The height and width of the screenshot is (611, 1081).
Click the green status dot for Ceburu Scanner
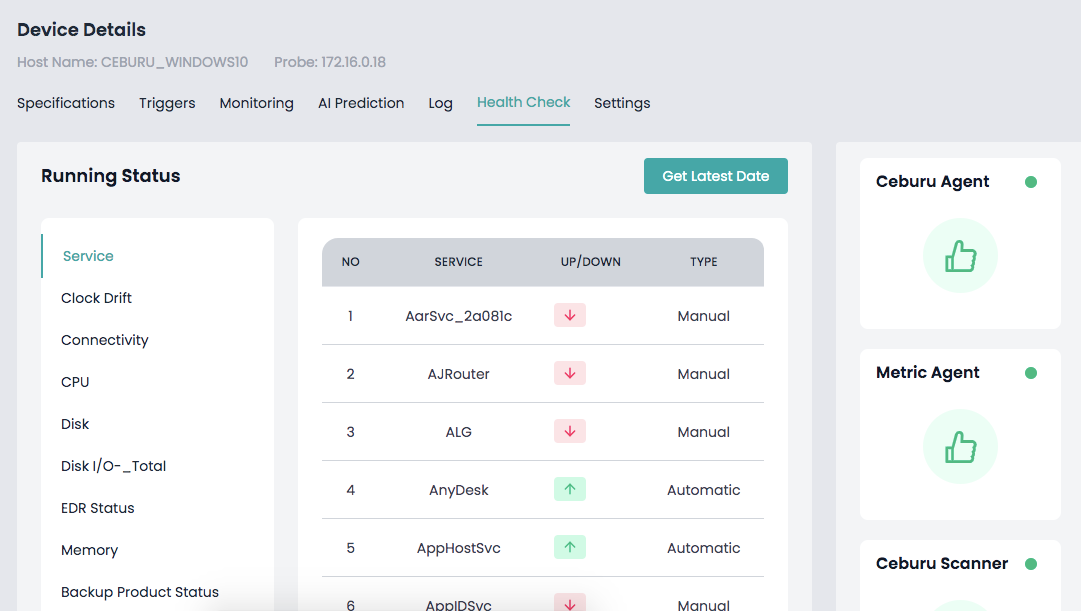click(x=1031, y=564)
